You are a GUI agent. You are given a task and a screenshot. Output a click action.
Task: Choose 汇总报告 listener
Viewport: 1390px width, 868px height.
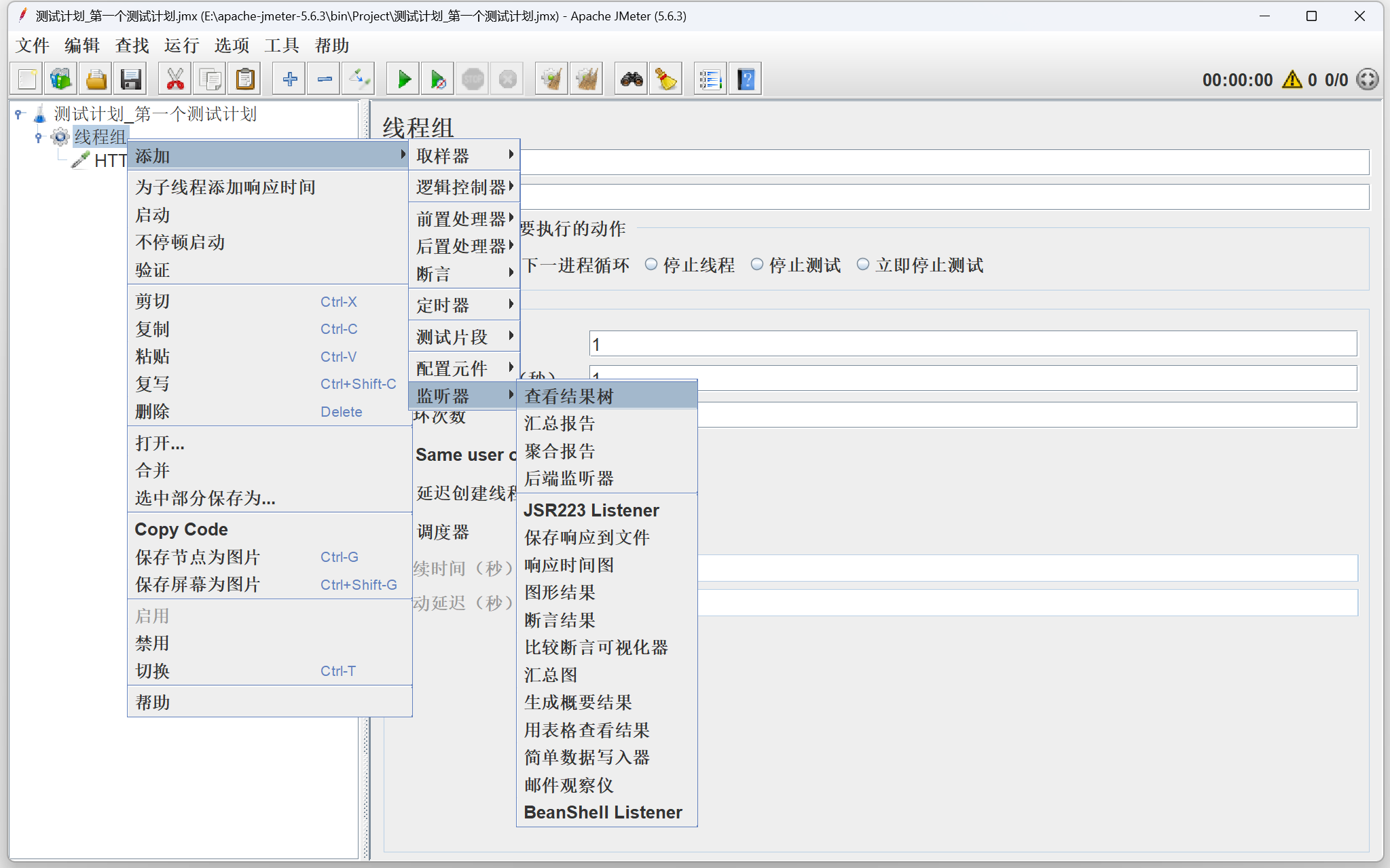[x=607, y=423]
